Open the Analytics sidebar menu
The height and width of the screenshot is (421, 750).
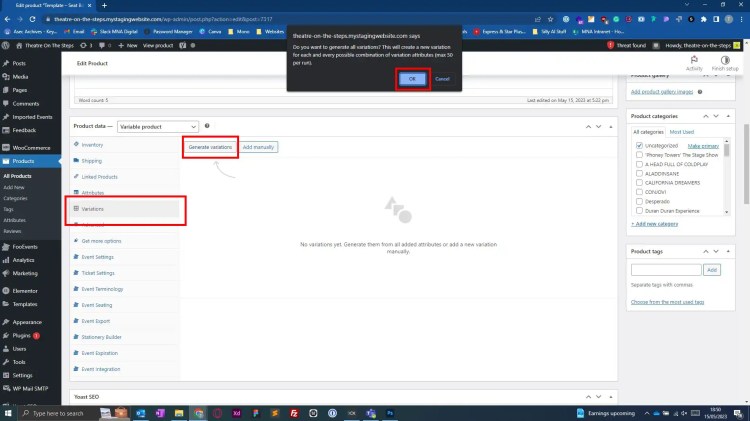[x=23, y=260]
